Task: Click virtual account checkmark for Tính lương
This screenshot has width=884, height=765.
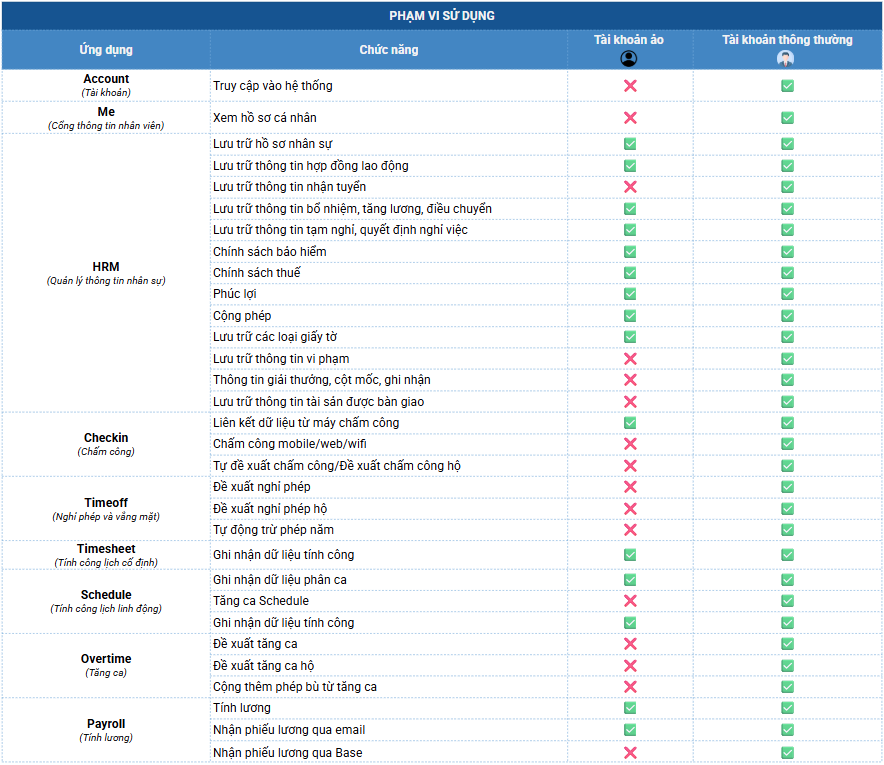Action: coord(630,707)
